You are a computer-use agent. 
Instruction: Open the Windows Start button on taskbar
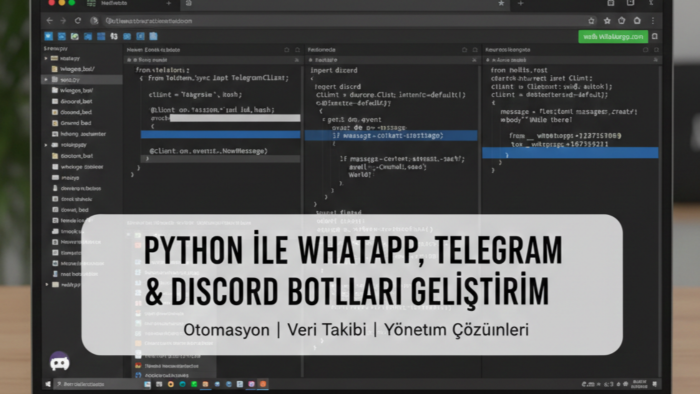(x=48, y=384)
